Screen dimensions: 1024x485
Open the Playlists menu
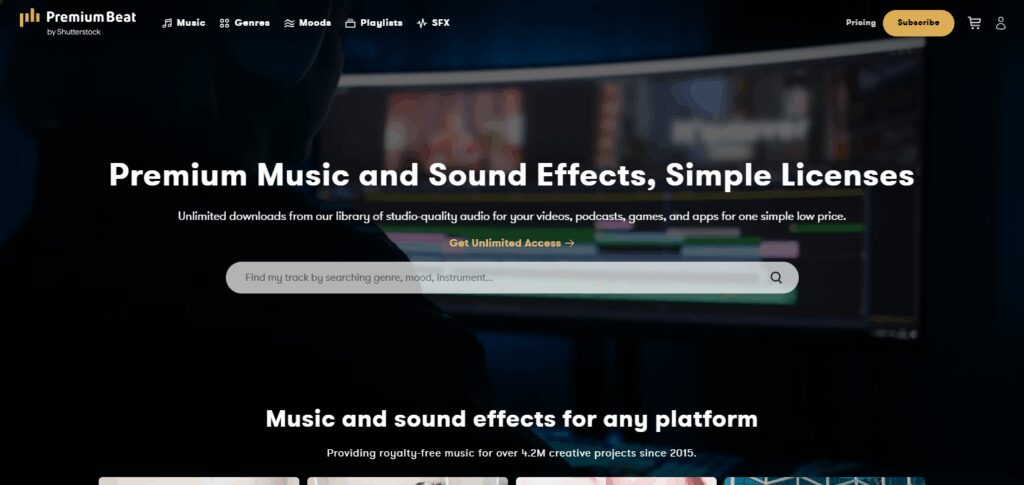click(x=374, y=23)
